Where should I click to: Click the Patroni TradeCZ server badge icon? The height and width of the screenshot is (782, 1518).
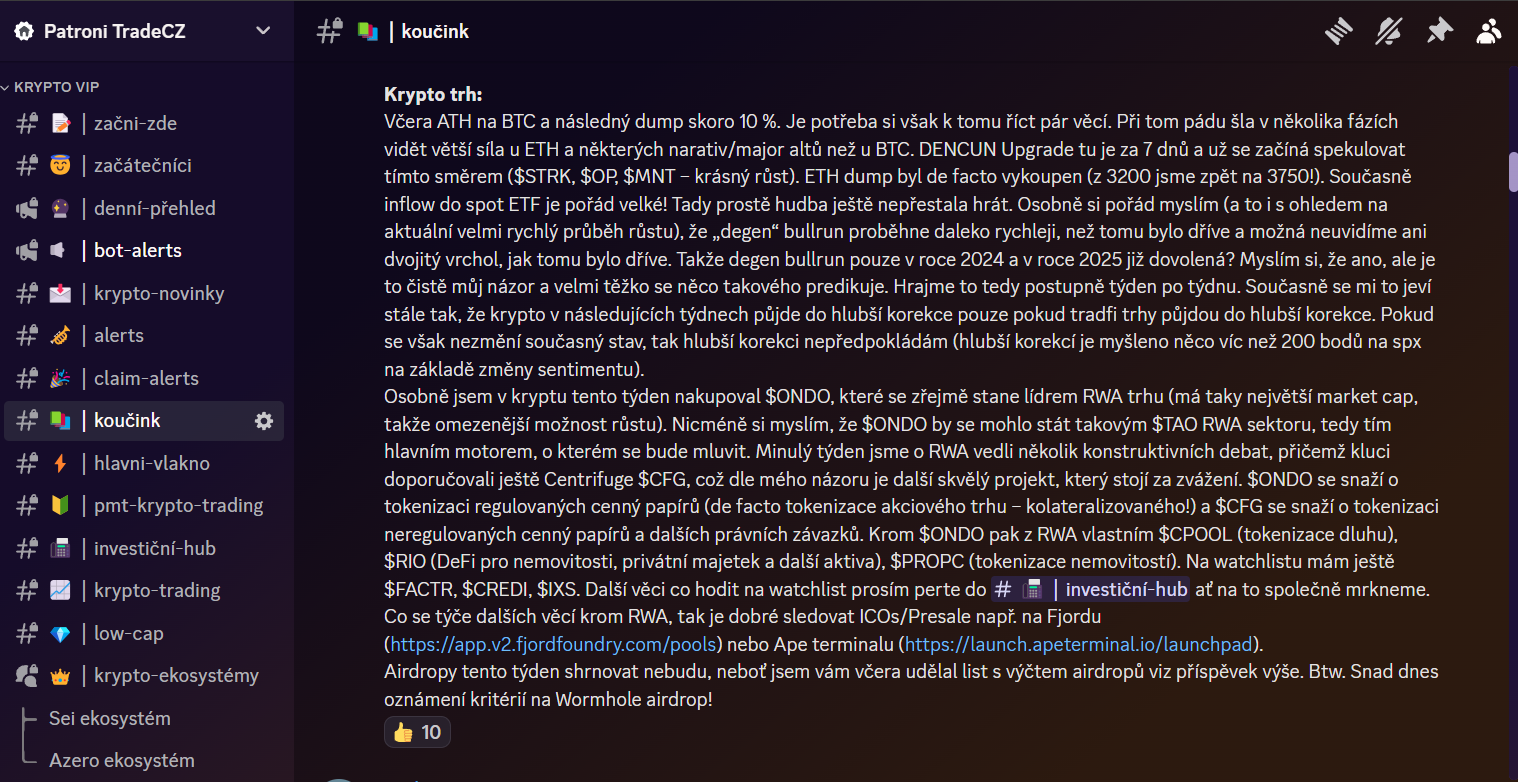[23, 31]
